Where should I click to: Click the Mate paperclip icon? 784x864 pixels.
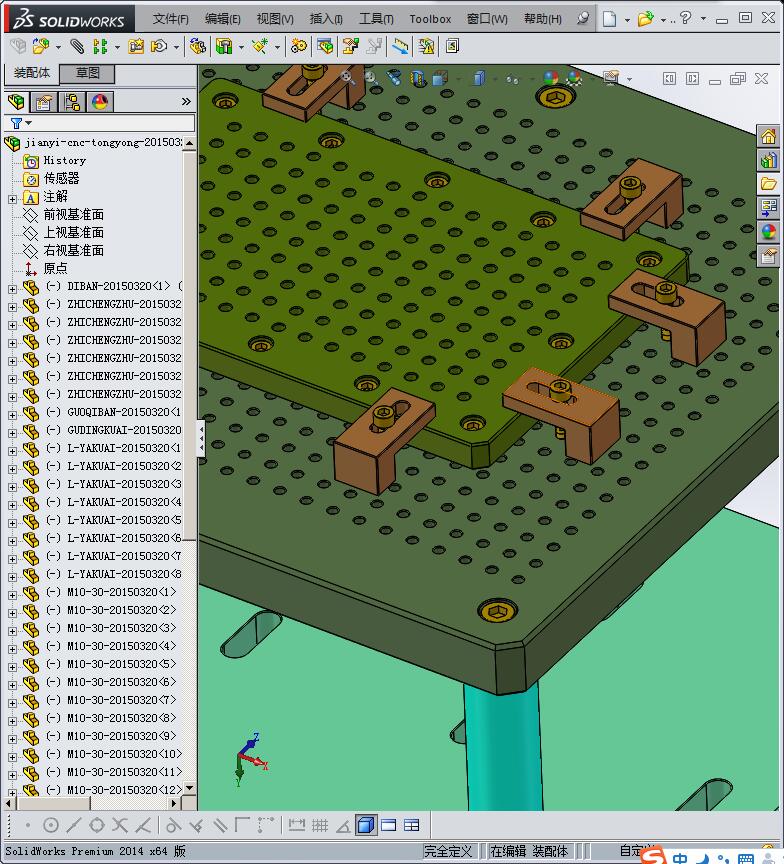click(77, 46)
